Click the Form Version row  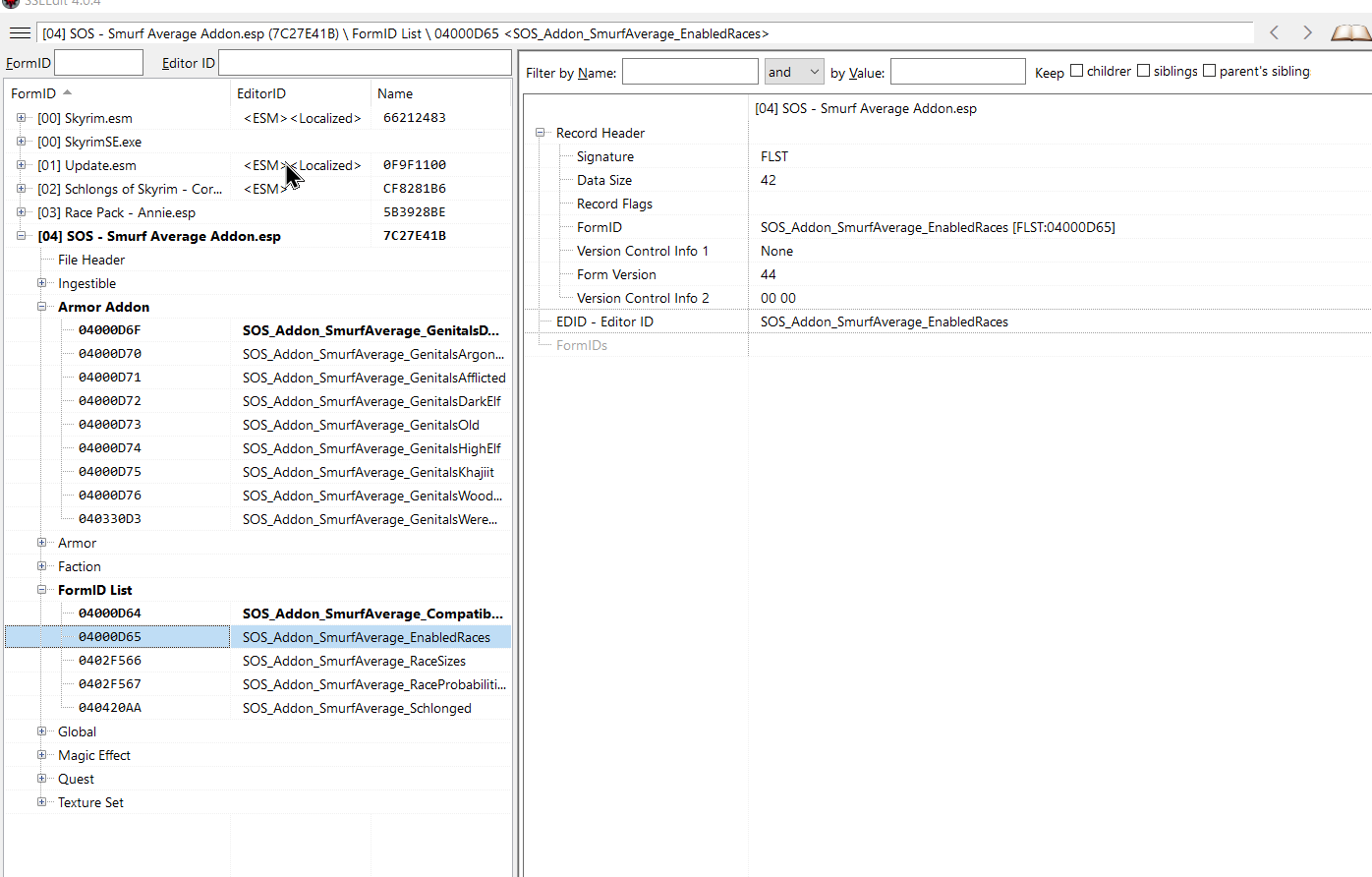947,274
